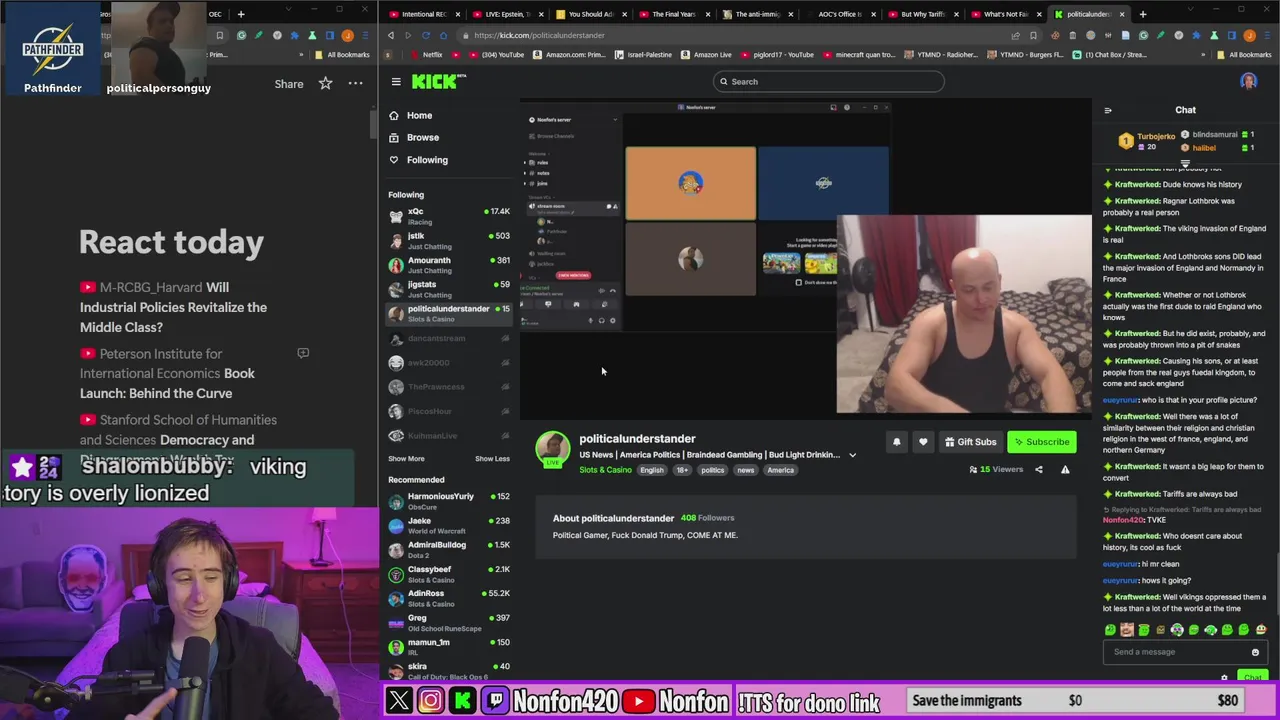Expand the stream title dropdown chevron
1280x720 pixels.
pos(852,455)
